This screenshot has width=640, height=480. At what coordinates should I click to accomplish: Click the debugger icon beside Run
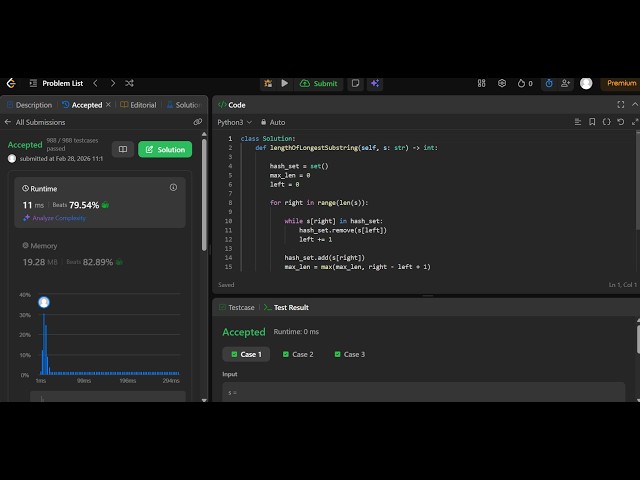(x=268, y=83)
